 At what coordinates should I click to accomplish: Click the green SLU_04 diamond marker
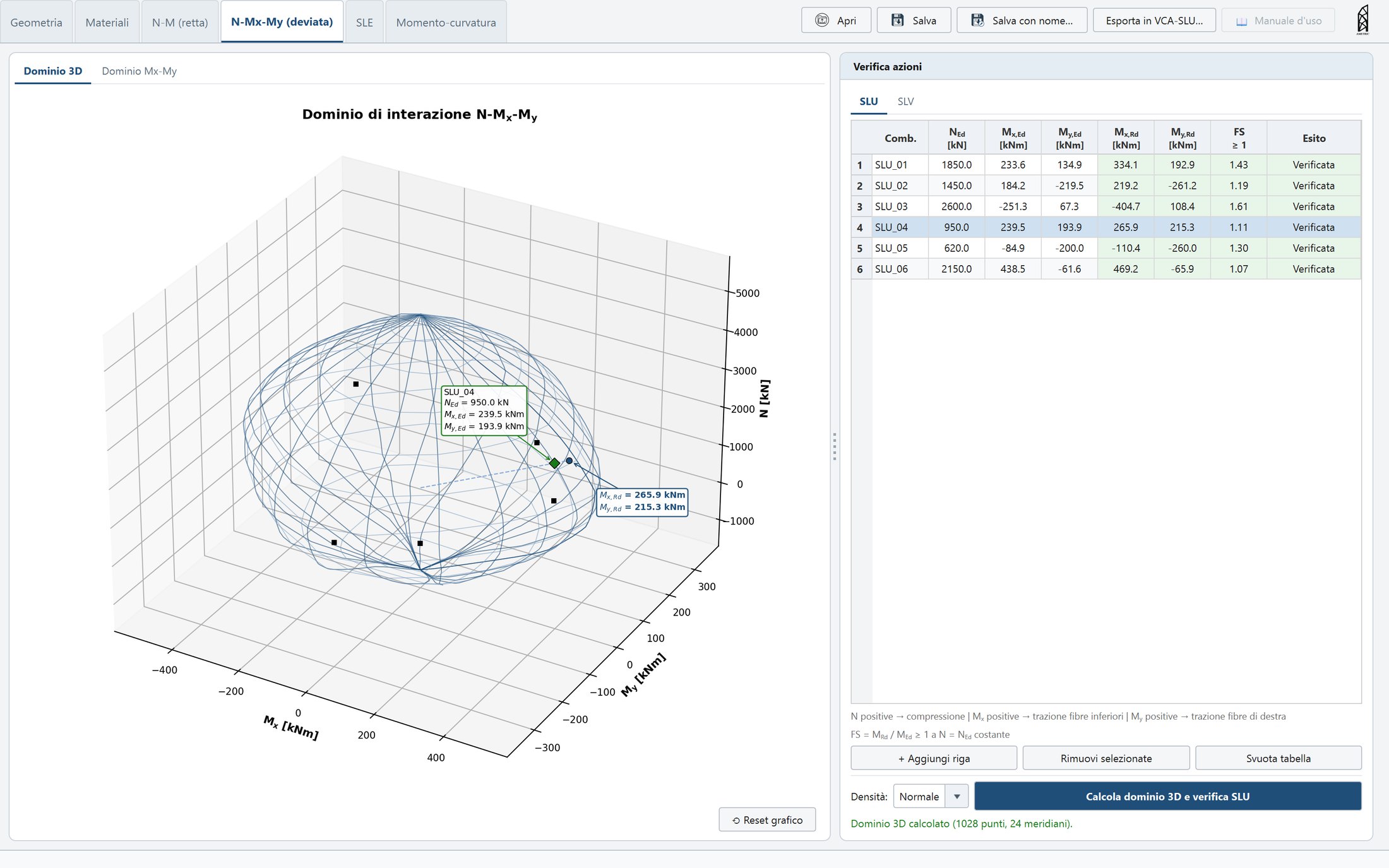[x=554, y=463]
